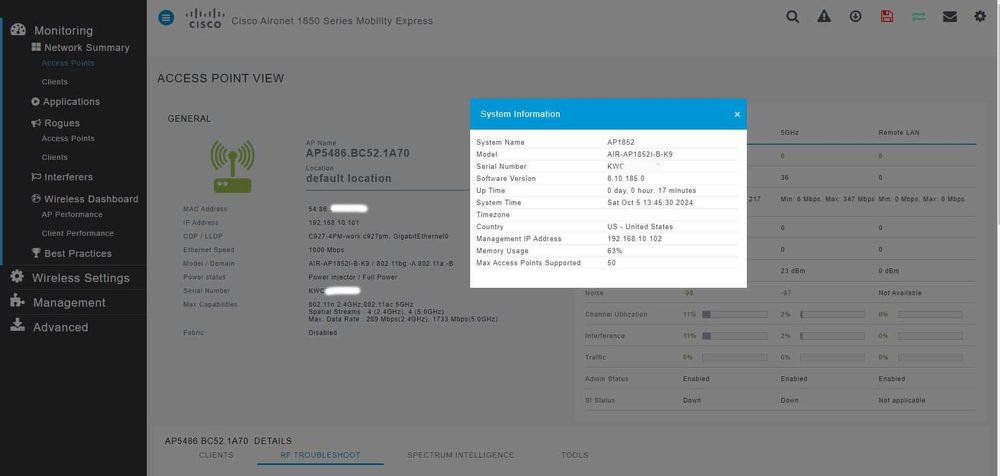Expand Advanced menu
This screenshot has height=476, width=1000.
(x=61, y=327)
